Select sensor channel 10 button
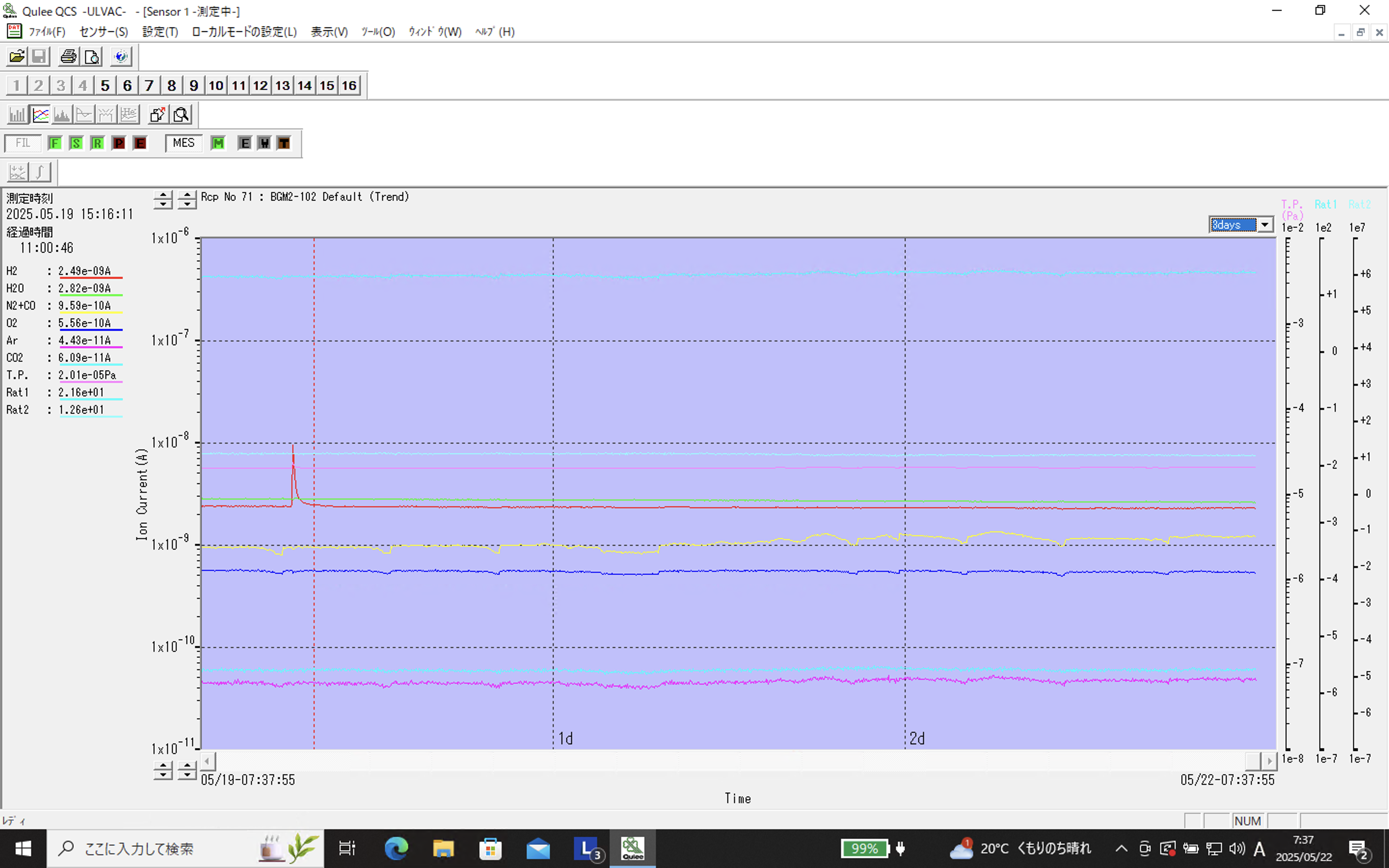This screenshot has height=868, width=1389. [x=216, y=85]
